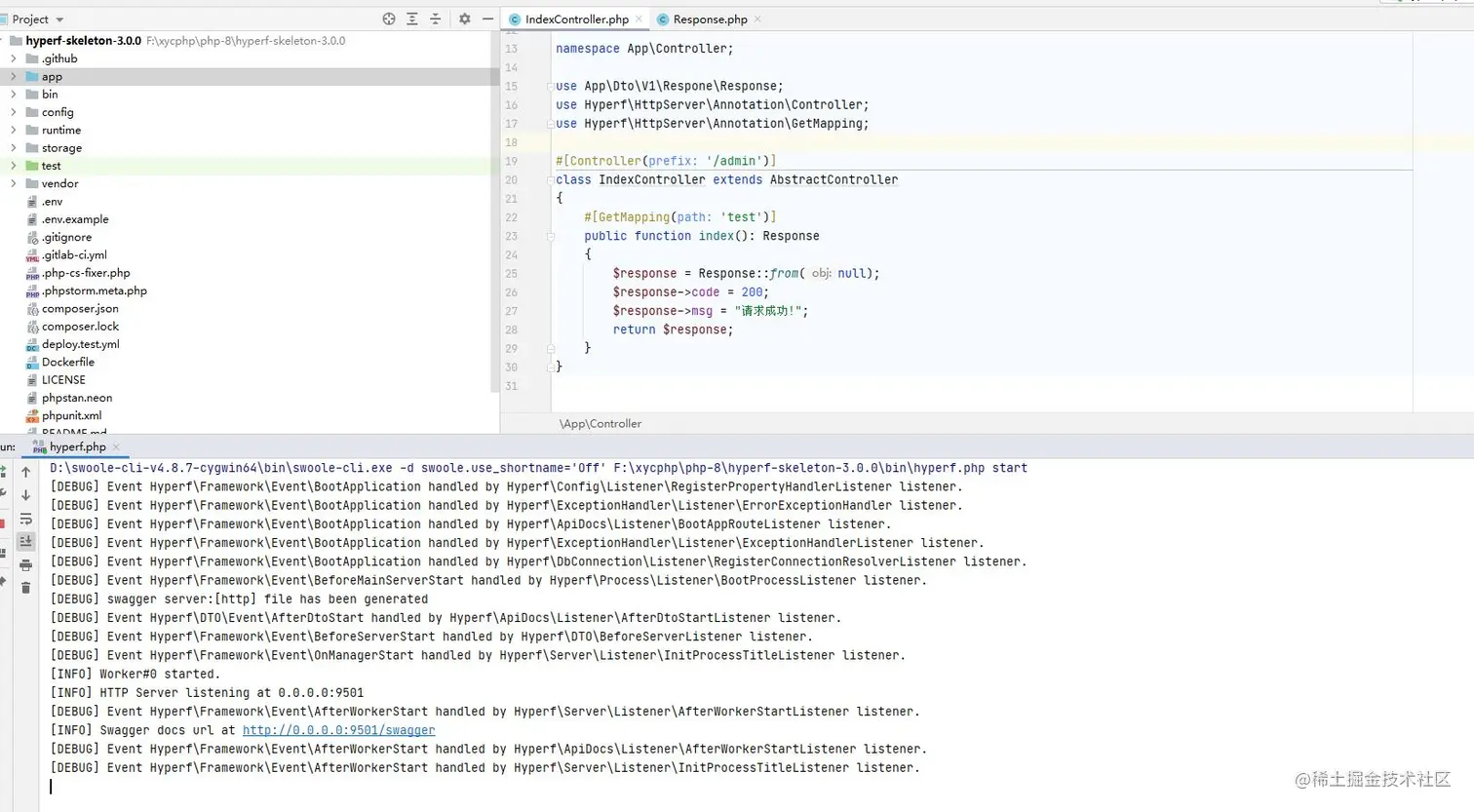
Task: Click the '/admin' prefix string on line 19
Action: point(734,161)
